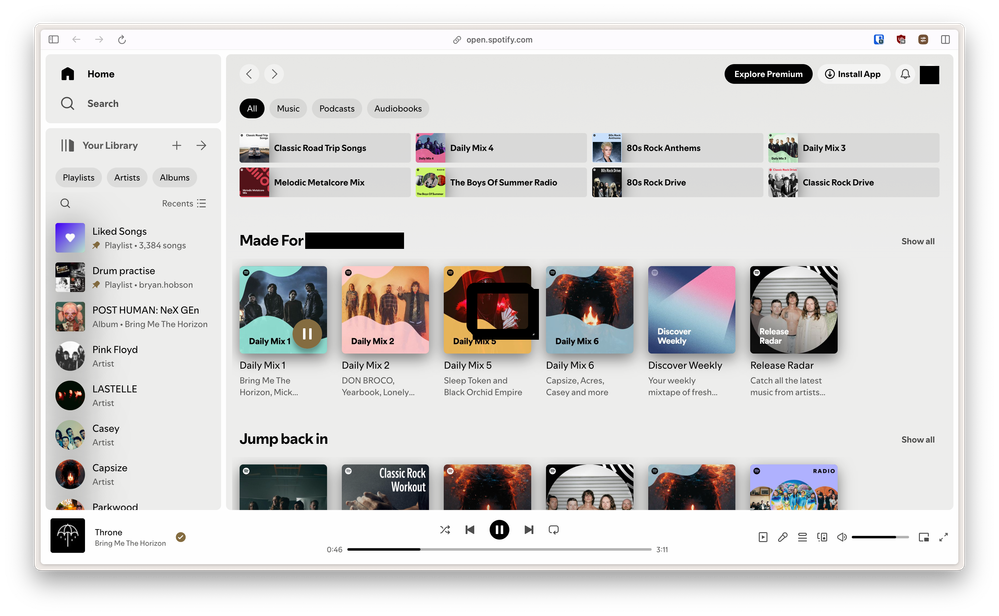The width and height of the screenshot is (999, 616).
Task: Open the Bring Me The Horizon artist link in player
Action: point(130,543)
